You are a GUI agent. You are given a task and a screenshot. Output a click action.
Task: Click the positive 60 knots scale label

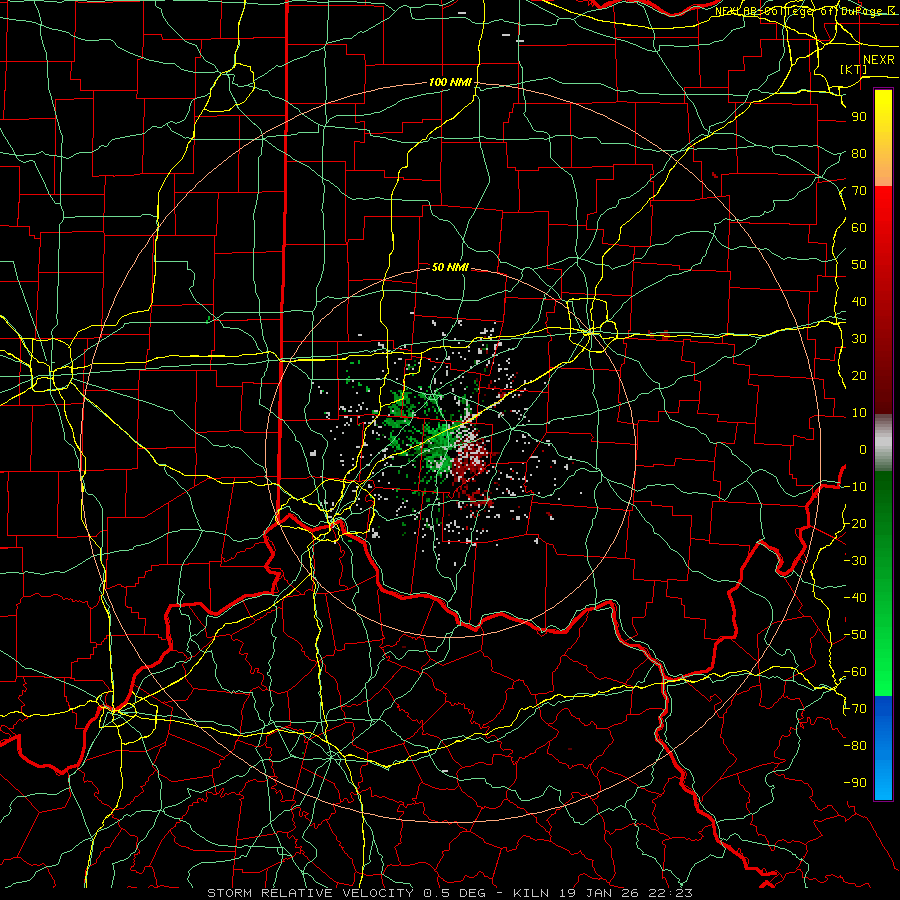pos(859,228)
